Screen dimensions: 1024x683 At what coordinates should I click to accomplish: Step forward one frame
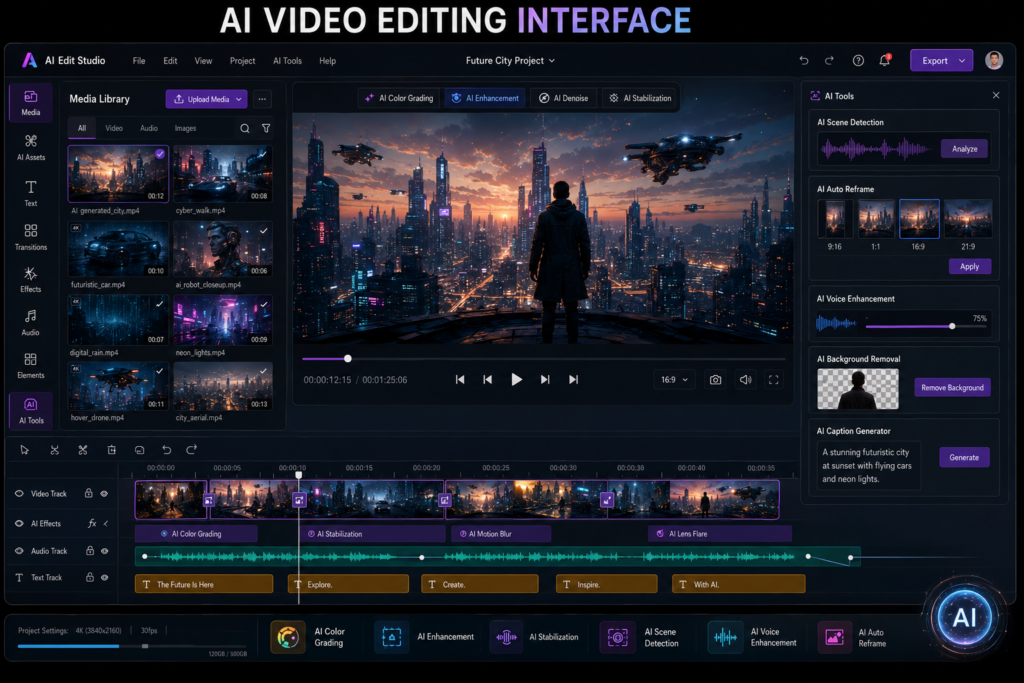[545, 379]
